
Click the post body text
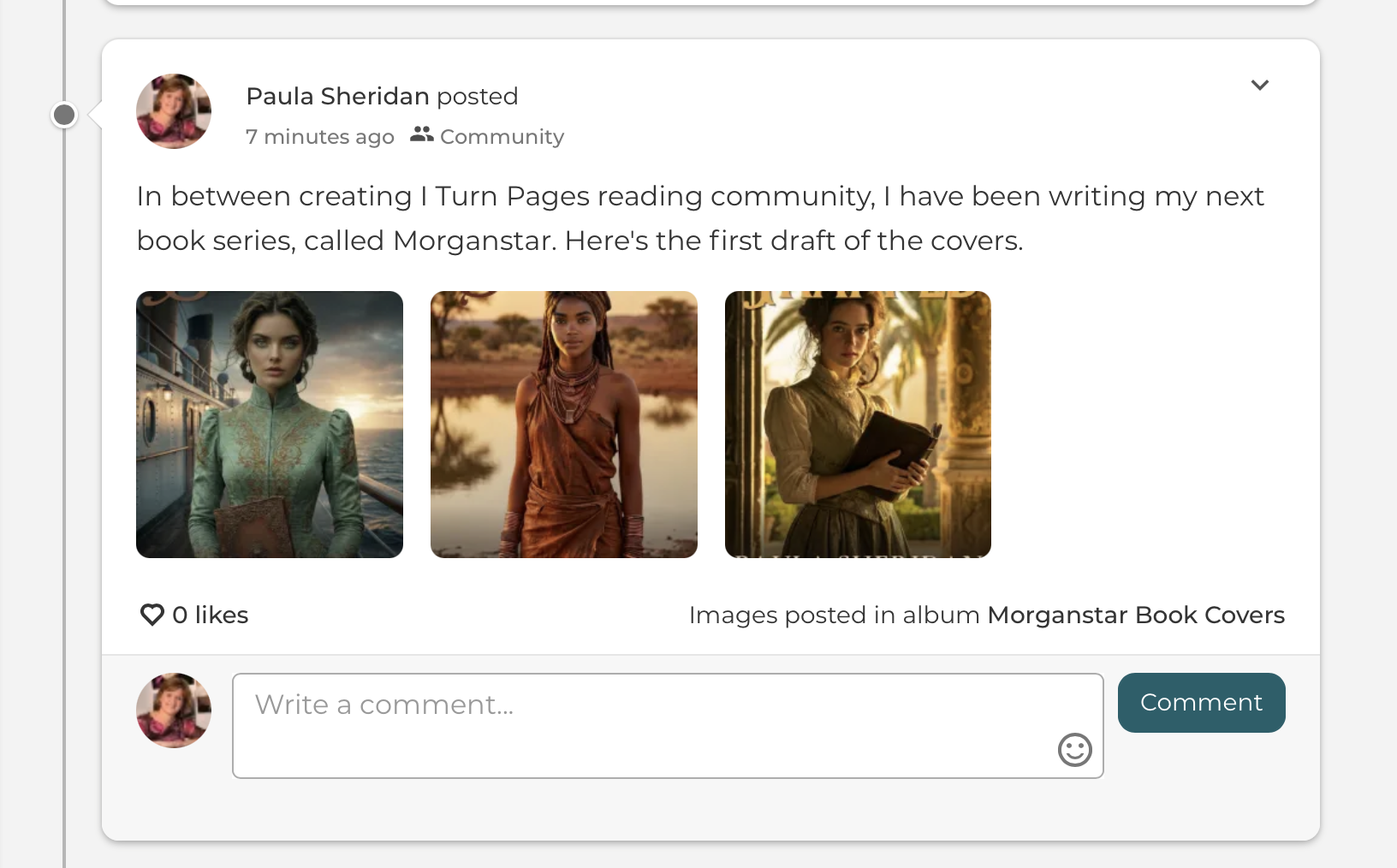[700, 218]
